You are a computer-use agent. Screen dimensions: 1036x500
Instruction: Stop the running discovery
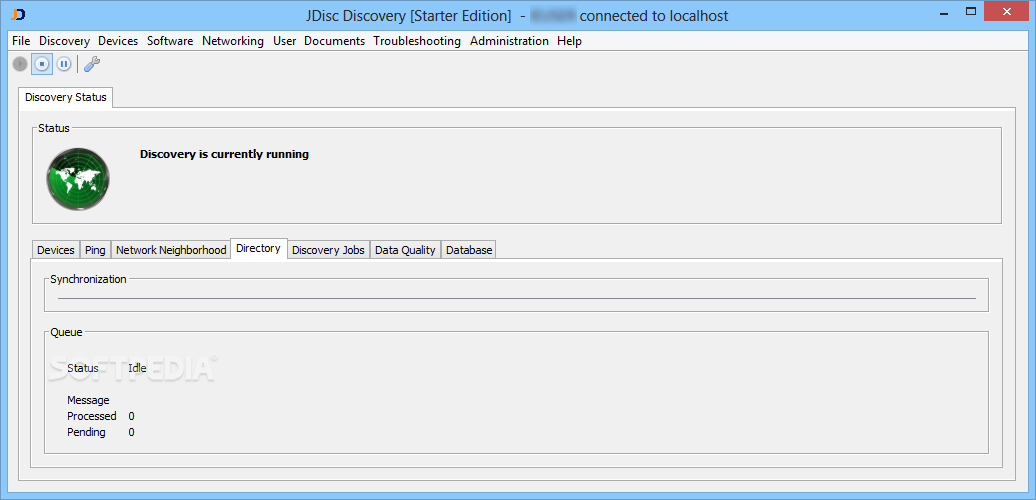(x=42, y=64)
